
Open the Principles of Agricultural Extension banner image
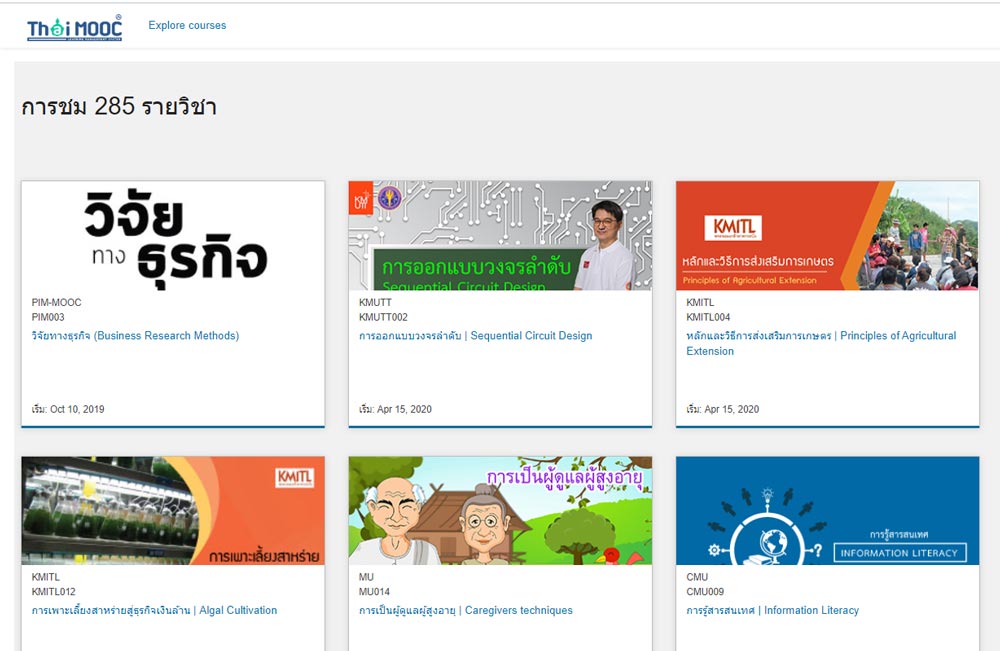pyautogui.click(x=828, y=236)
